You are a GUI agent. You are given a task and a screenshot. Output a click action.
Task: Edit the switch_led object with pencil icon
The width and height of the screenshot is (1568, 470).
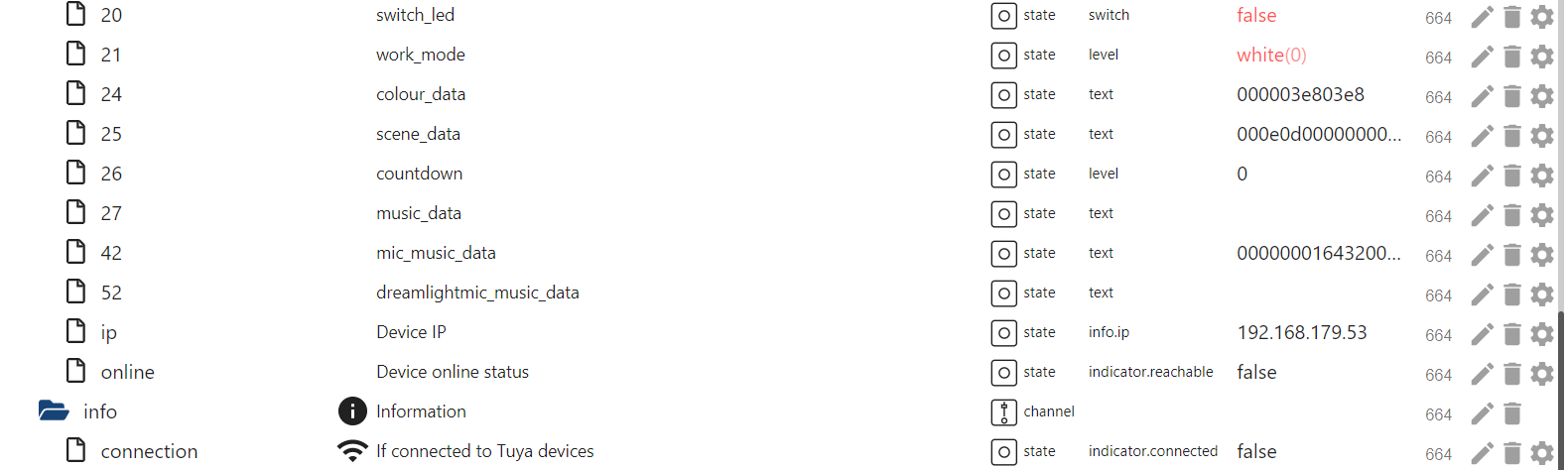[x=1482, y=17]
